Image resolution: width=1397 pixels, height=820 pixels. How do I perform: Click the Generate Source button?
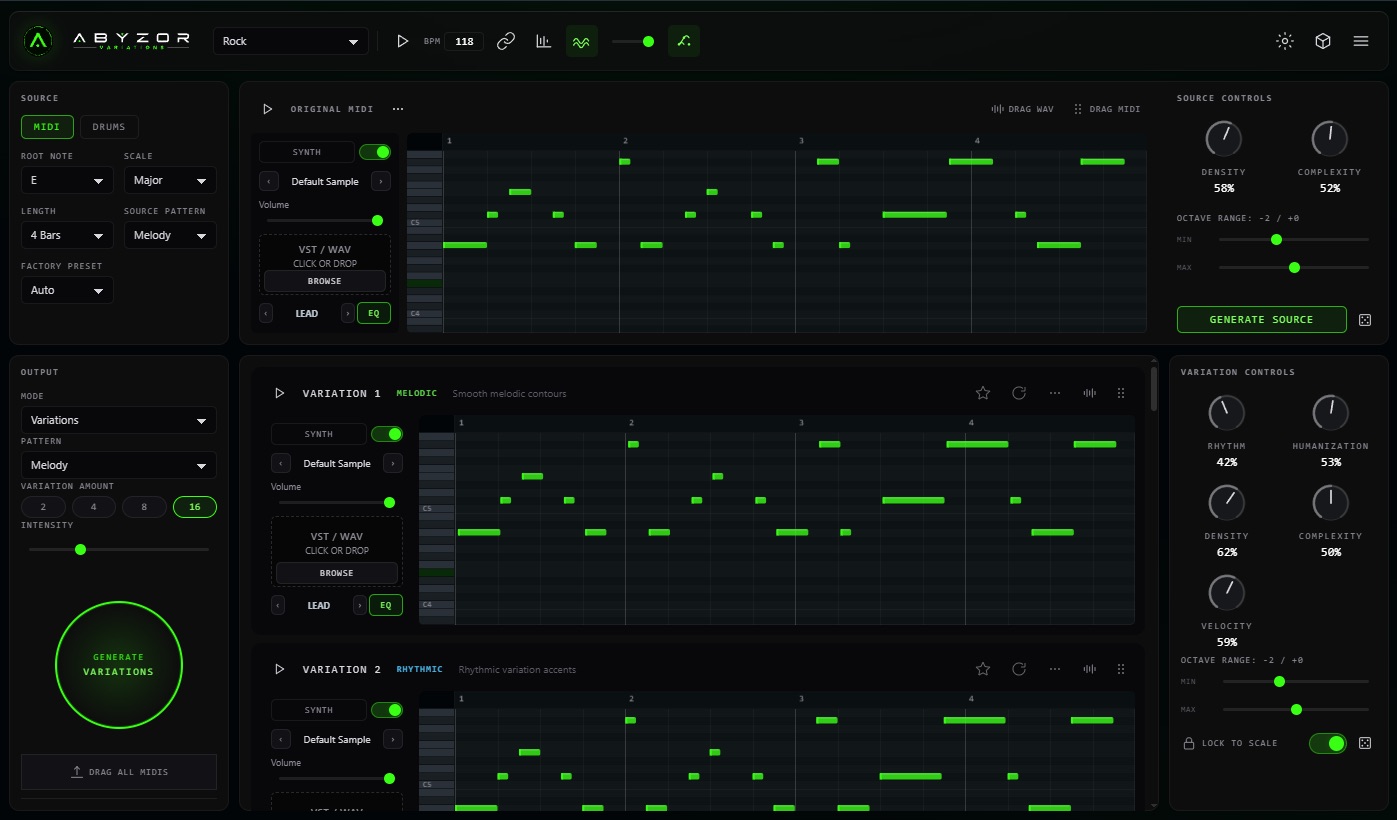1261,319
